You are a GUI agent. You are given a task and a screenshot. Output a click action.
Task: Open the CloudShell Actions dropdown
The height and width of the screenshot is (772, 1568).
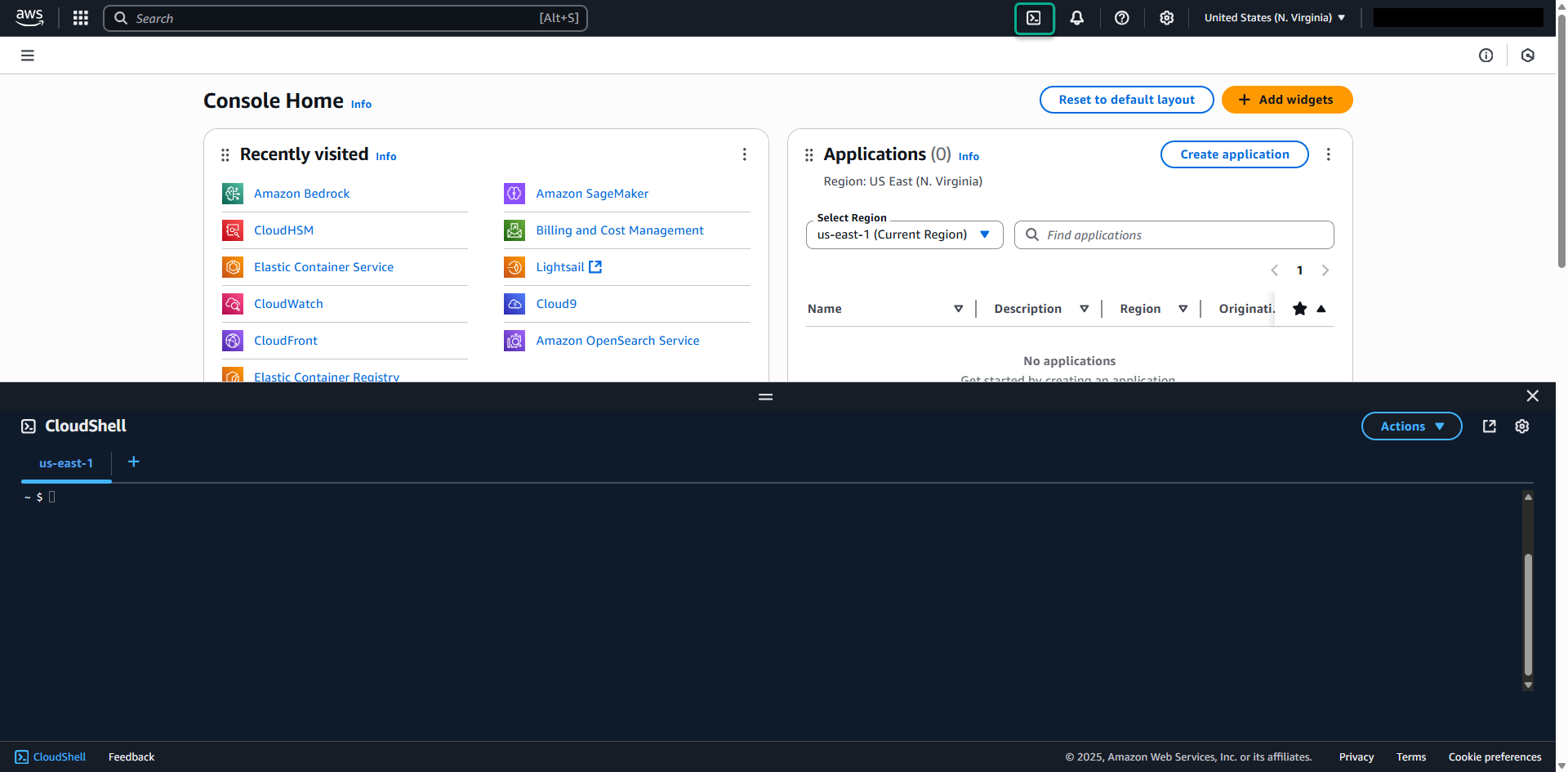pyautogui.click(x=1411, y=426)
